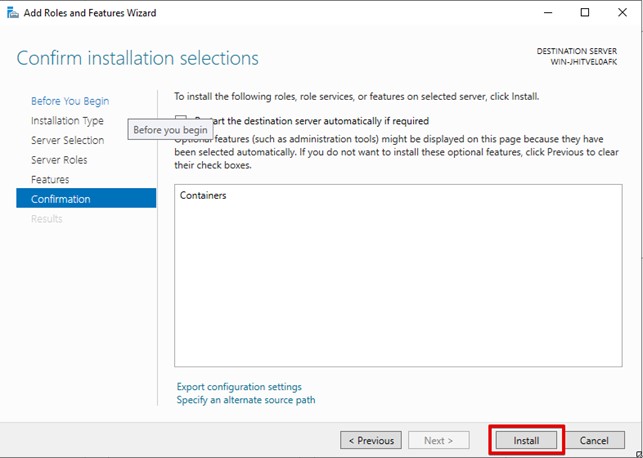Open Export configuration settings link
Viewport: 643px width, 458px height.
[x=239, y=387]
